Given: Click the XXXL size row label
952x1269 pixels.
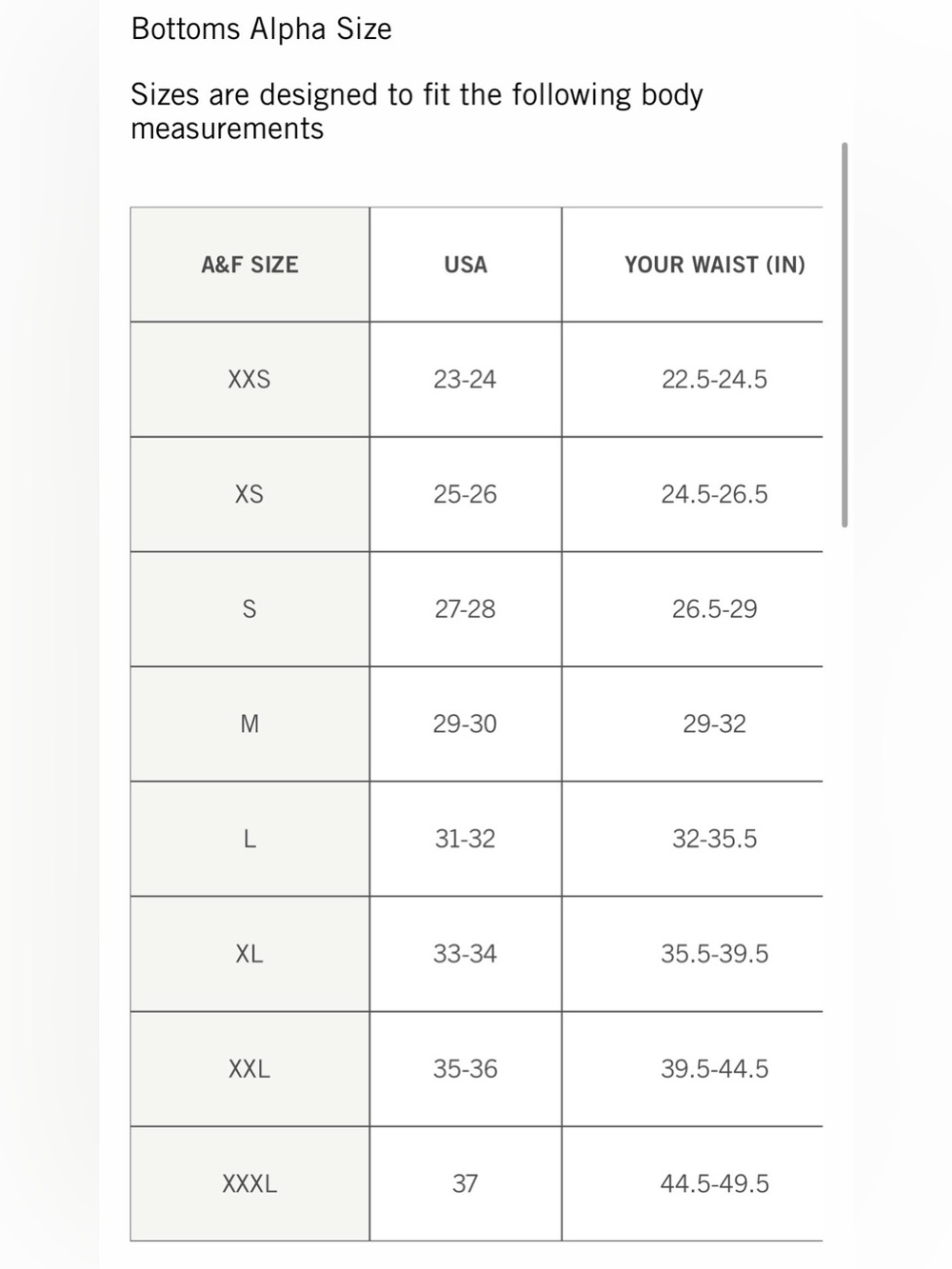Looking at the screenshot, I should (249, 1184).
